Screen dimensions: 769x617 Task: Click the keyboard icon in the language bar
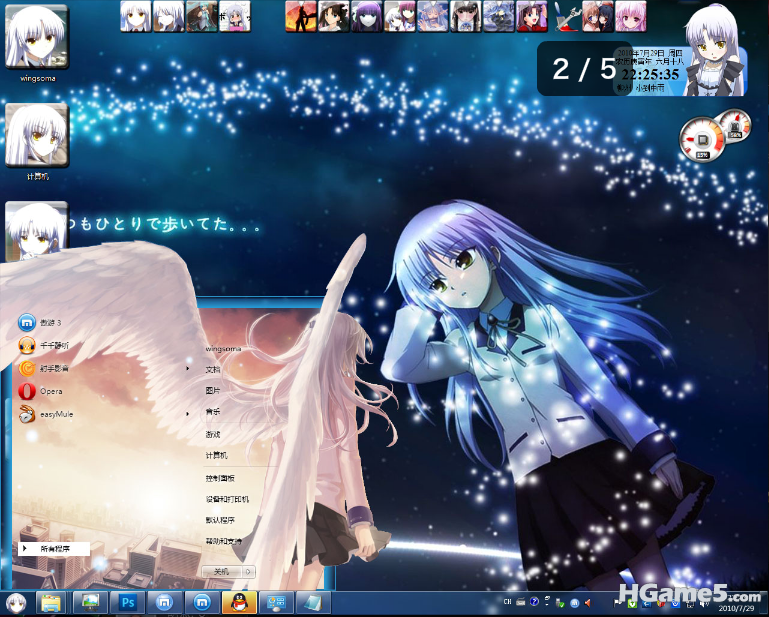click(x=521, y=602)
